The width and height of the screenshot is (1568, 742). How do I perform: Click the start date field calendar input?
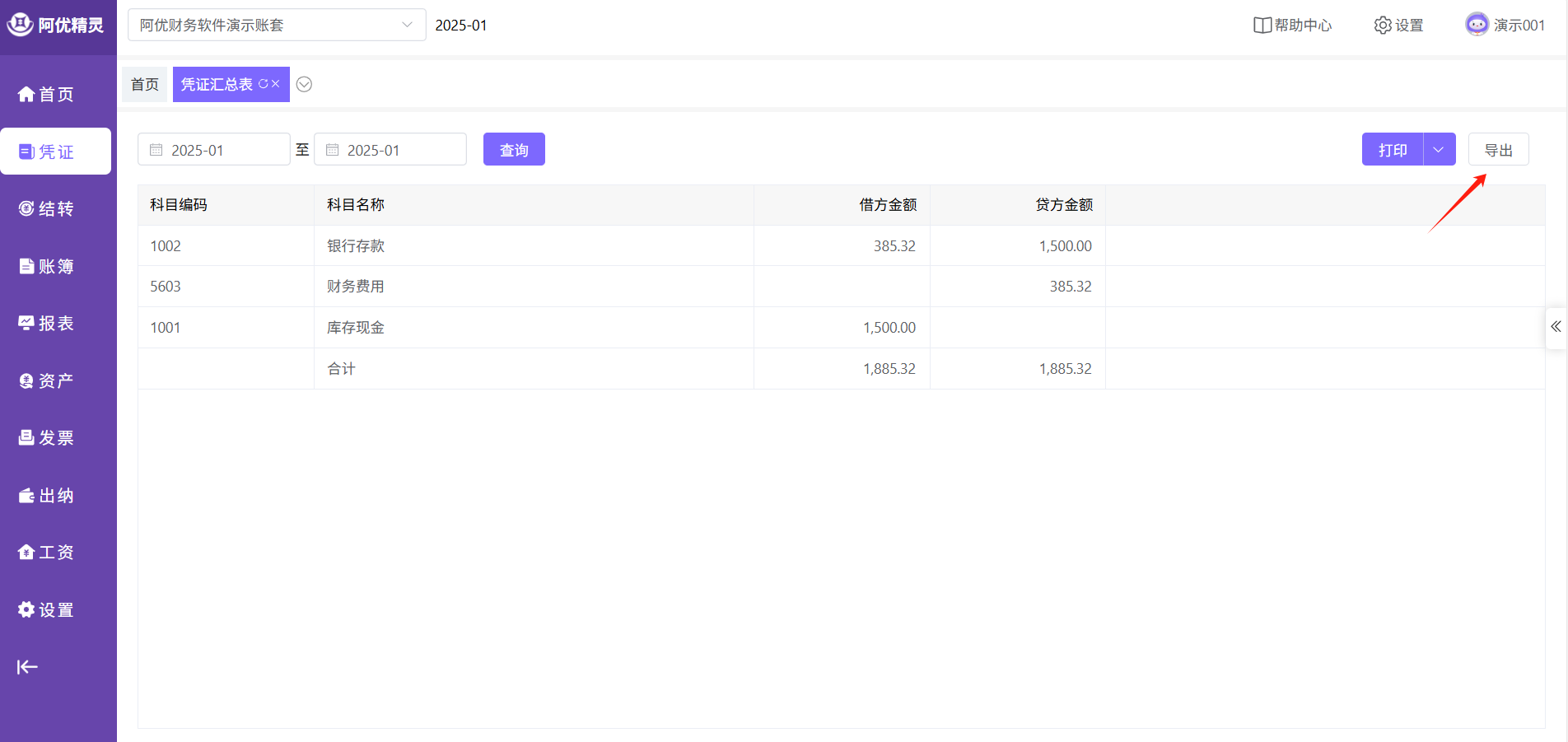pyautogui.click(x=214, y=150)
